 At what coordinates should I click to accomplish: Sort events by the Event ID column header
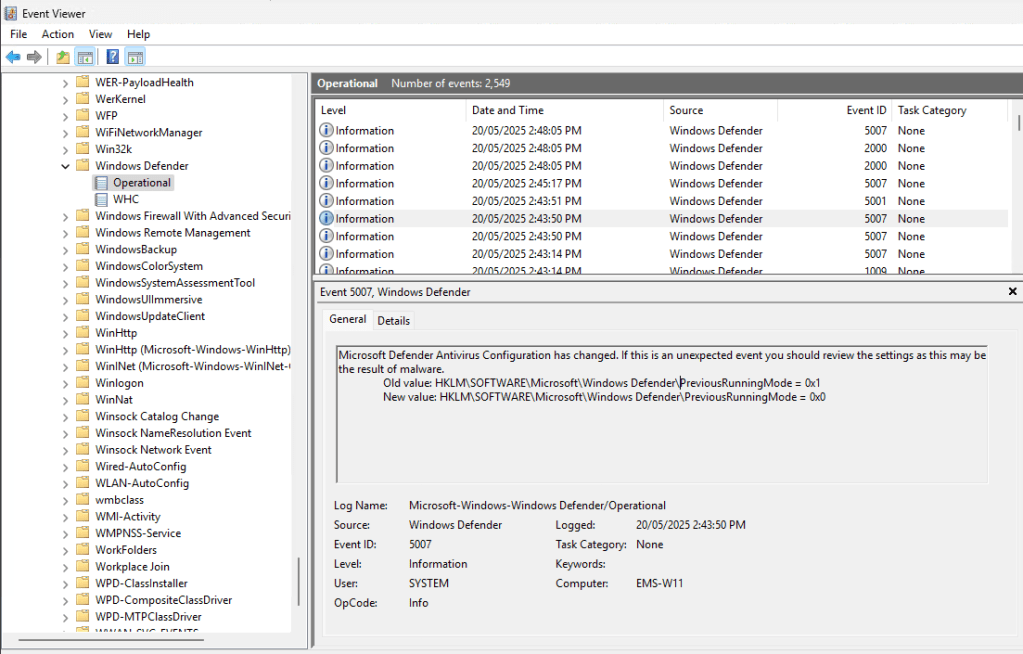(x=866, y=110)
